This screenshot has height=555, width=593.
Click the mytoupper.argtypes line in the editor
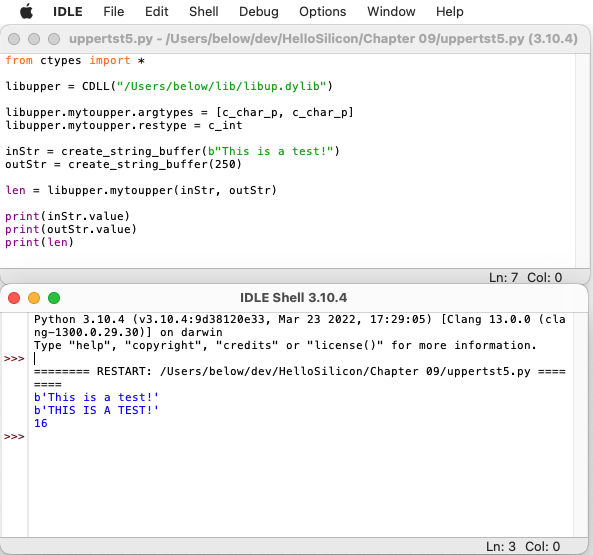click(x=180, y=112)
